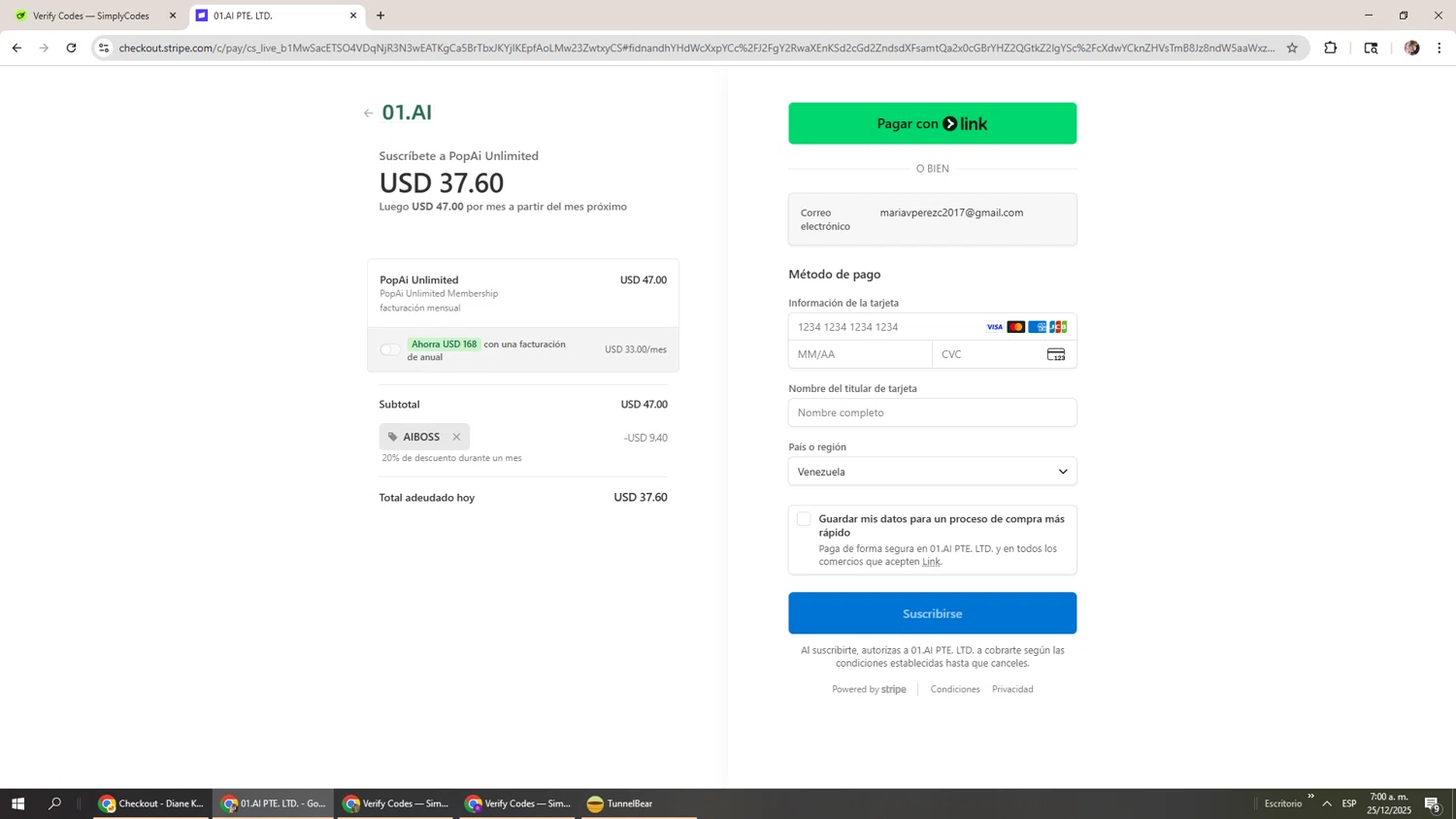The image size is (1456, 819).
Task: Click the -USD 9.40 discount amount
Action: click(x=645, y=438)
